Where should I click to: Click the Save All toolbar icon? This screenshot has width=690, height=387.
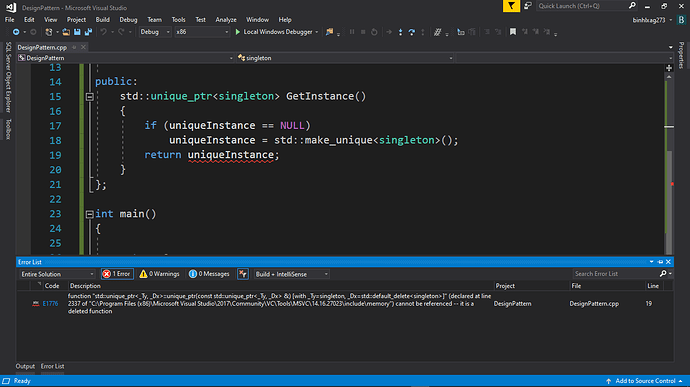click(x=88, y=32)
